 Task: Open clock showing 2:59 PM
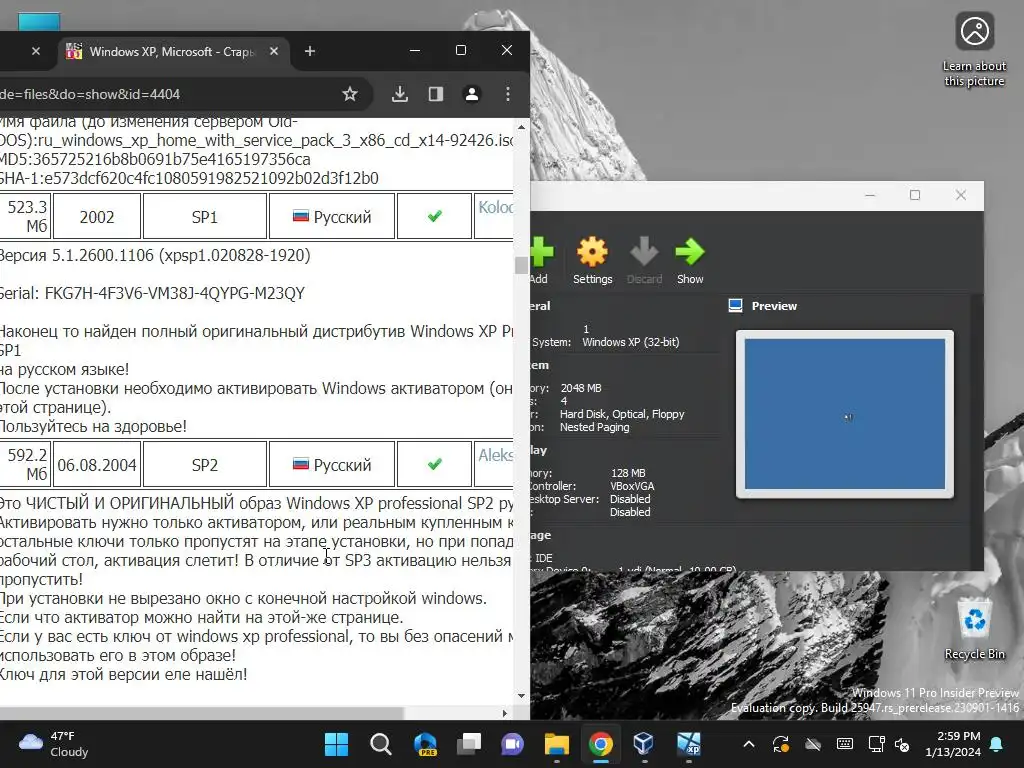pos(953,744)
